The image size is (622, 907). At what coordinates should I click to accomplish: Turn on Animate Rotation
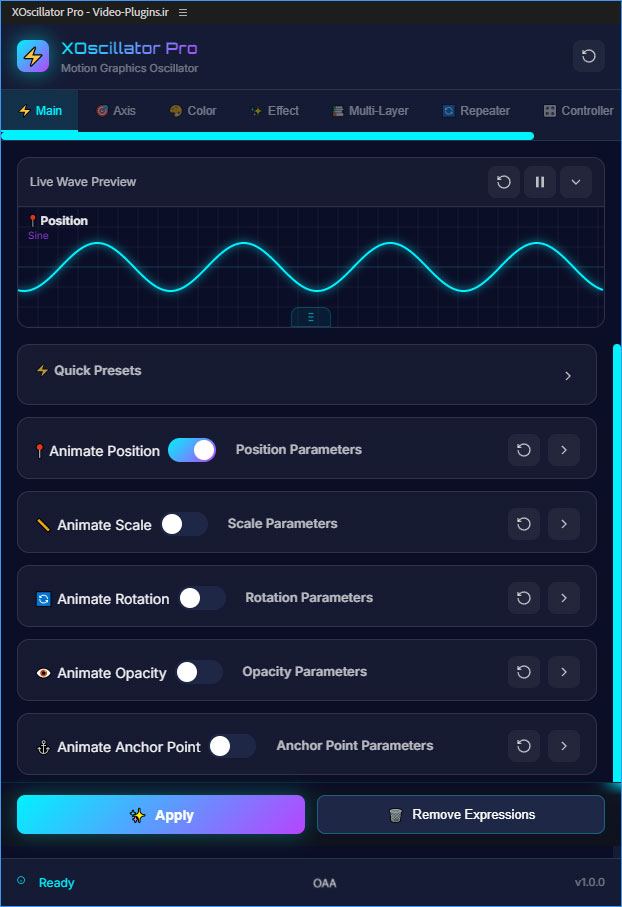coord(202,598)
